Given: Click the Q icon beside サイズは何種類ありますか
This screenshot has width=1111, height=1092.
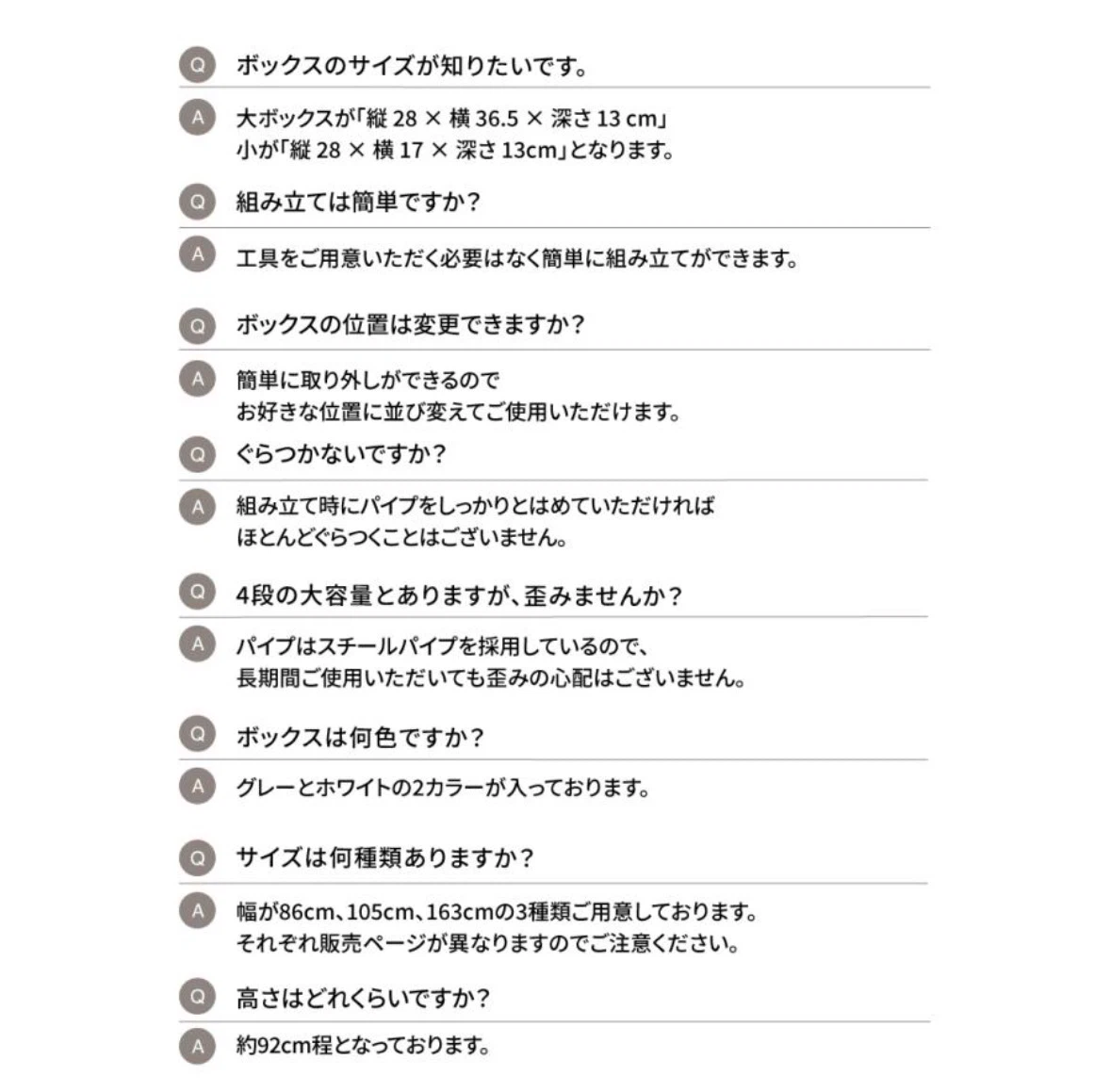Looking at the screenshot, I should coord(197,858).
